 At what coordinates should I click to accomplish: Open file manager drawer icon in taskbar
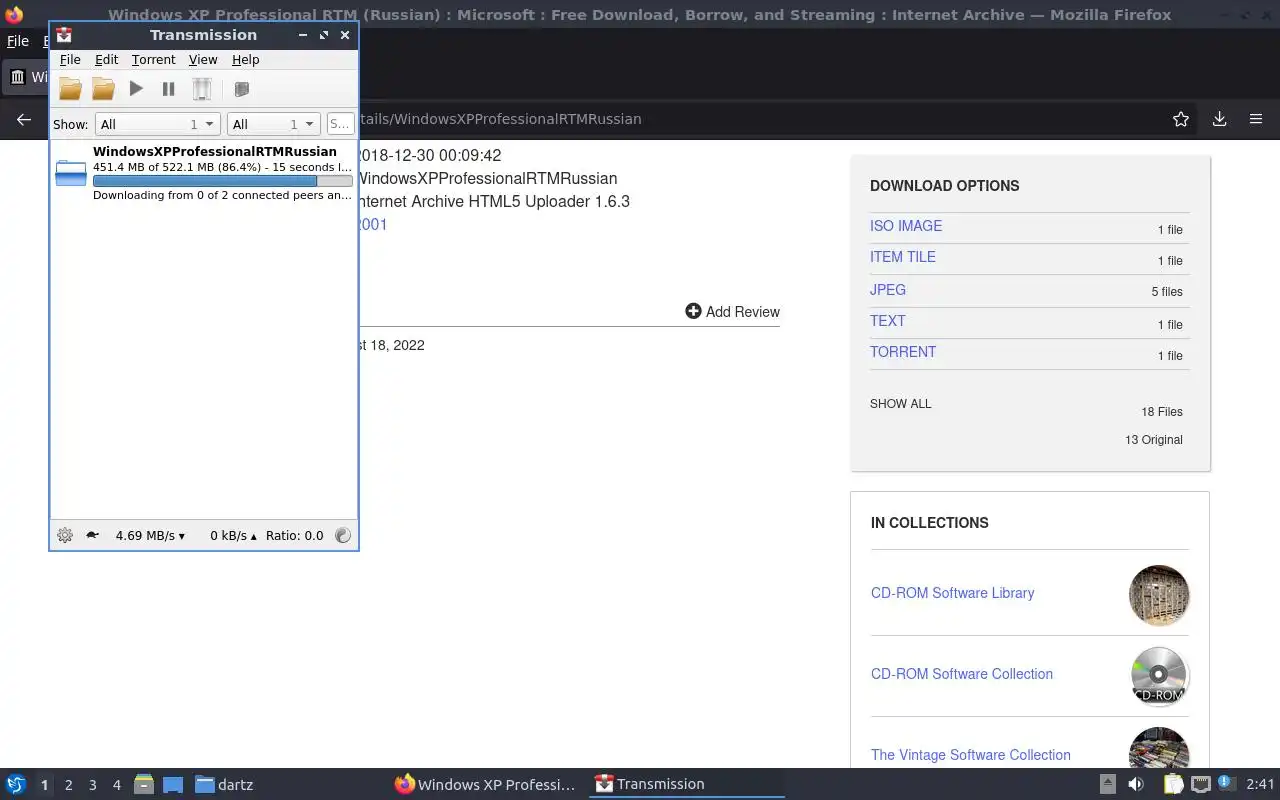pos(143,784)
